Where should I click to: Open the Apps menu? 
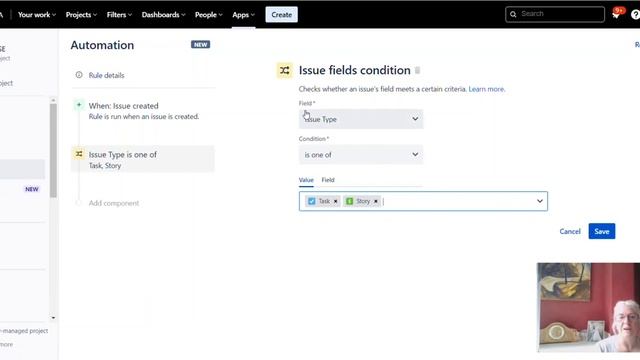(243, 15)
